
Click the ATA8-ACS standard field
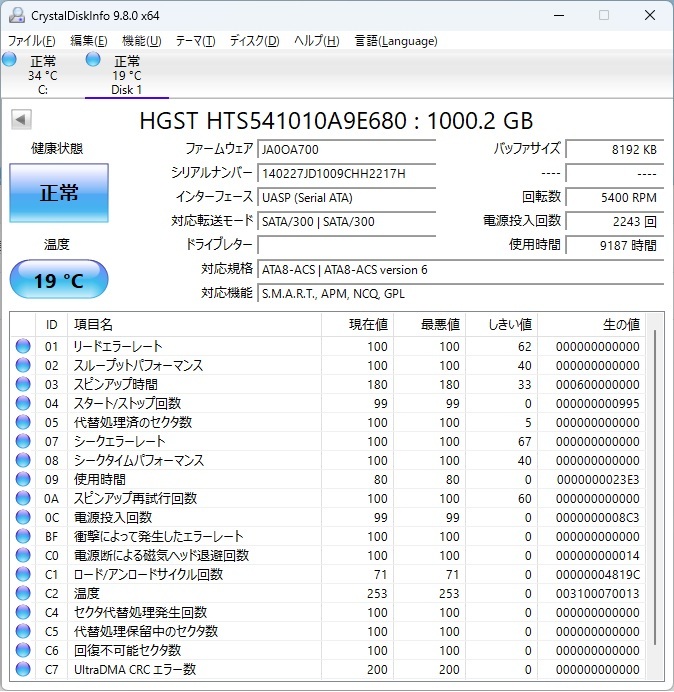pos(461,269)
